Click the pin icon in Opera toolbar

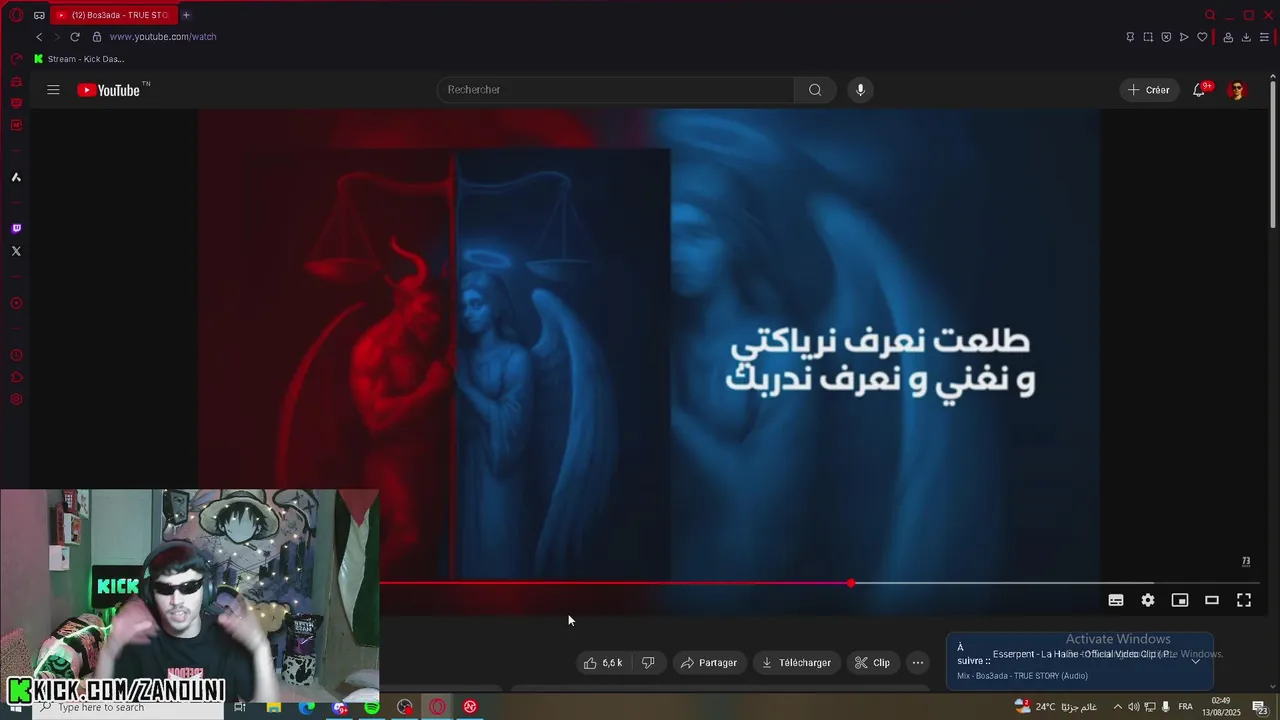coord(1130,37)
